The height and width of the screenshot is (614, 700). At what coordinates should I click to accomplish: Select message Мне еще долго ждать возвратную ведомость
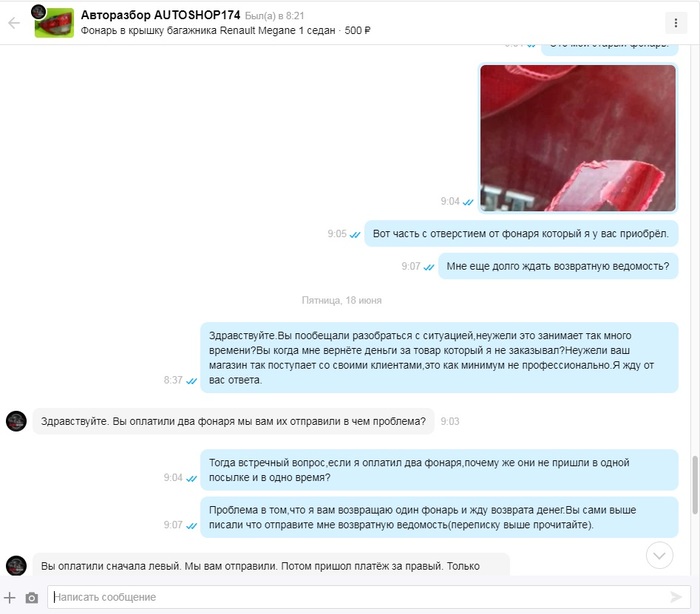(x=558, y=266)
